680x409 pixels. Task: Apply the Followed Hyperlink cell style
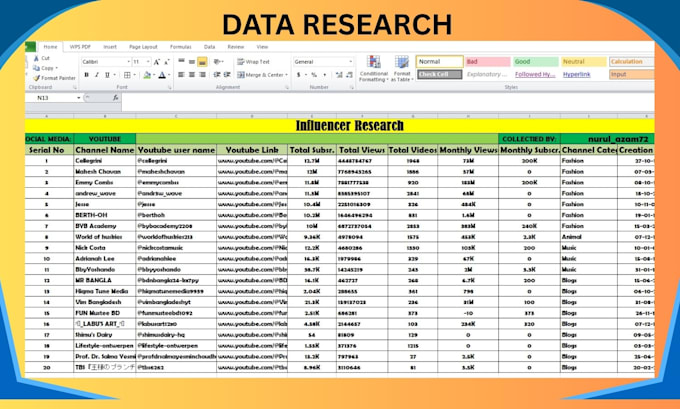tap(535, 75)
